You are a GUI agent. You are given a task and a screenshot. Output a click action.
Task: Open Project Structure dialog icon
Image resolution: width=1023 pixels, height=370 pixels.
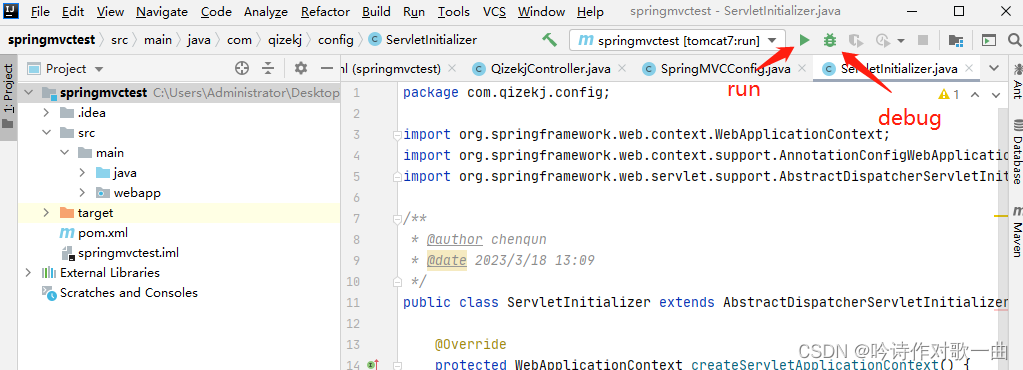[956, 40]
